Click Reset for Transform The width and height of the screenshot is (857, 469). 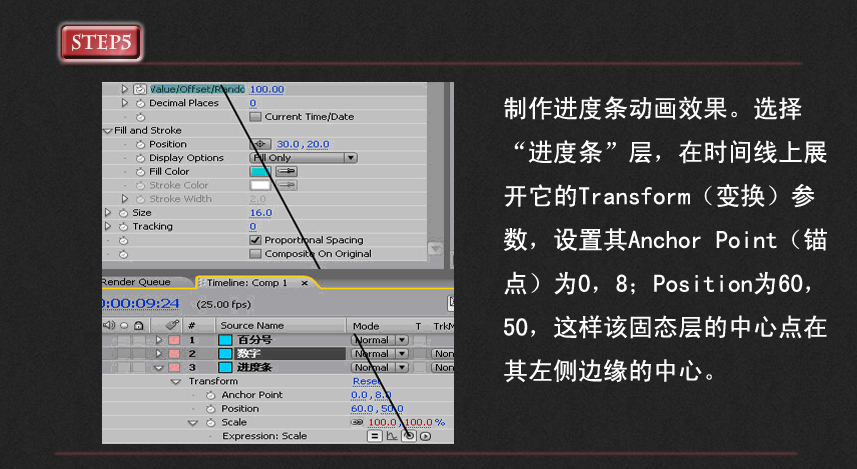pos(366,381)
